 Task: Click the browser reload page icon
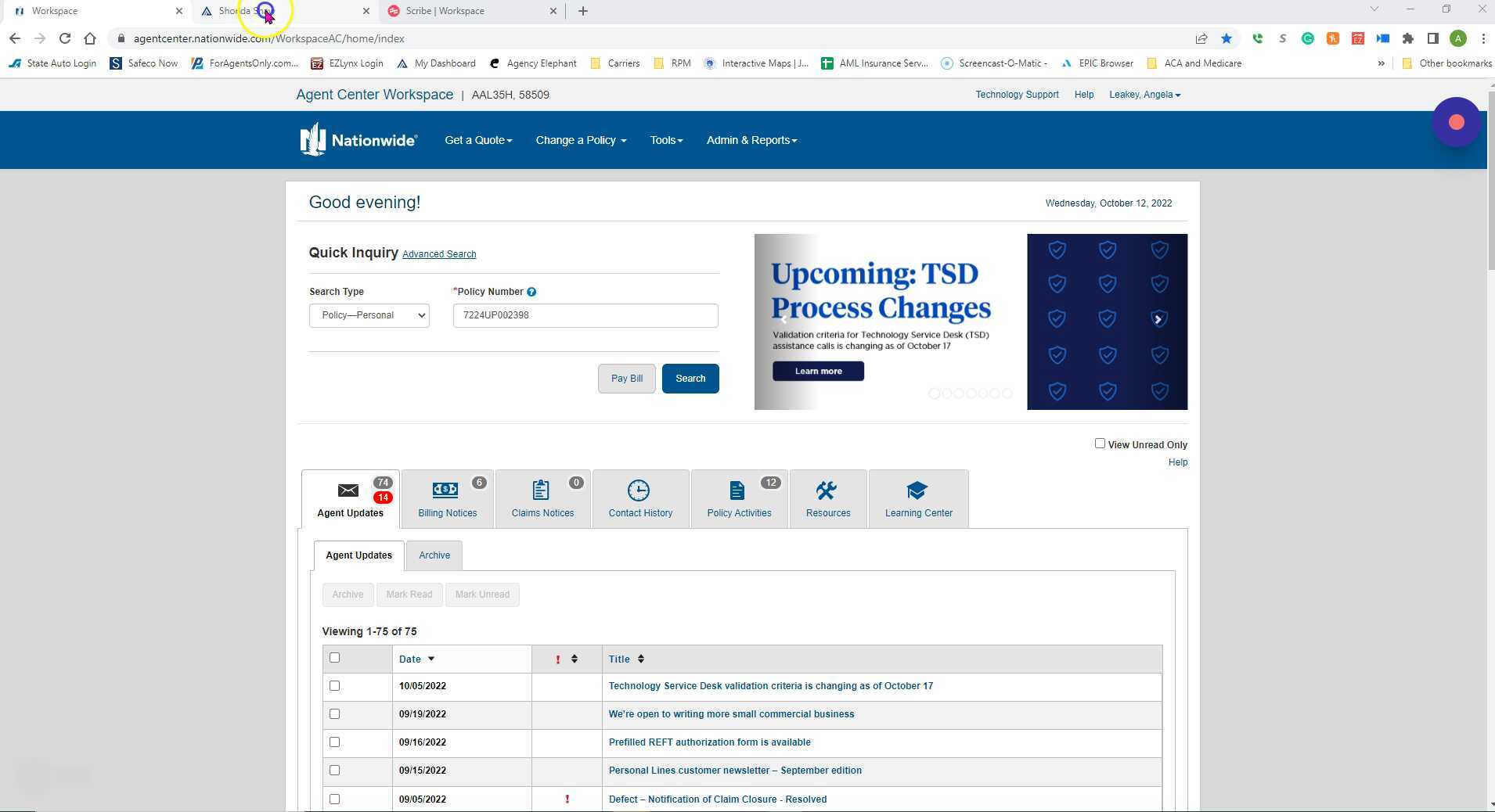pyautogui.click(x=65, y=38)
